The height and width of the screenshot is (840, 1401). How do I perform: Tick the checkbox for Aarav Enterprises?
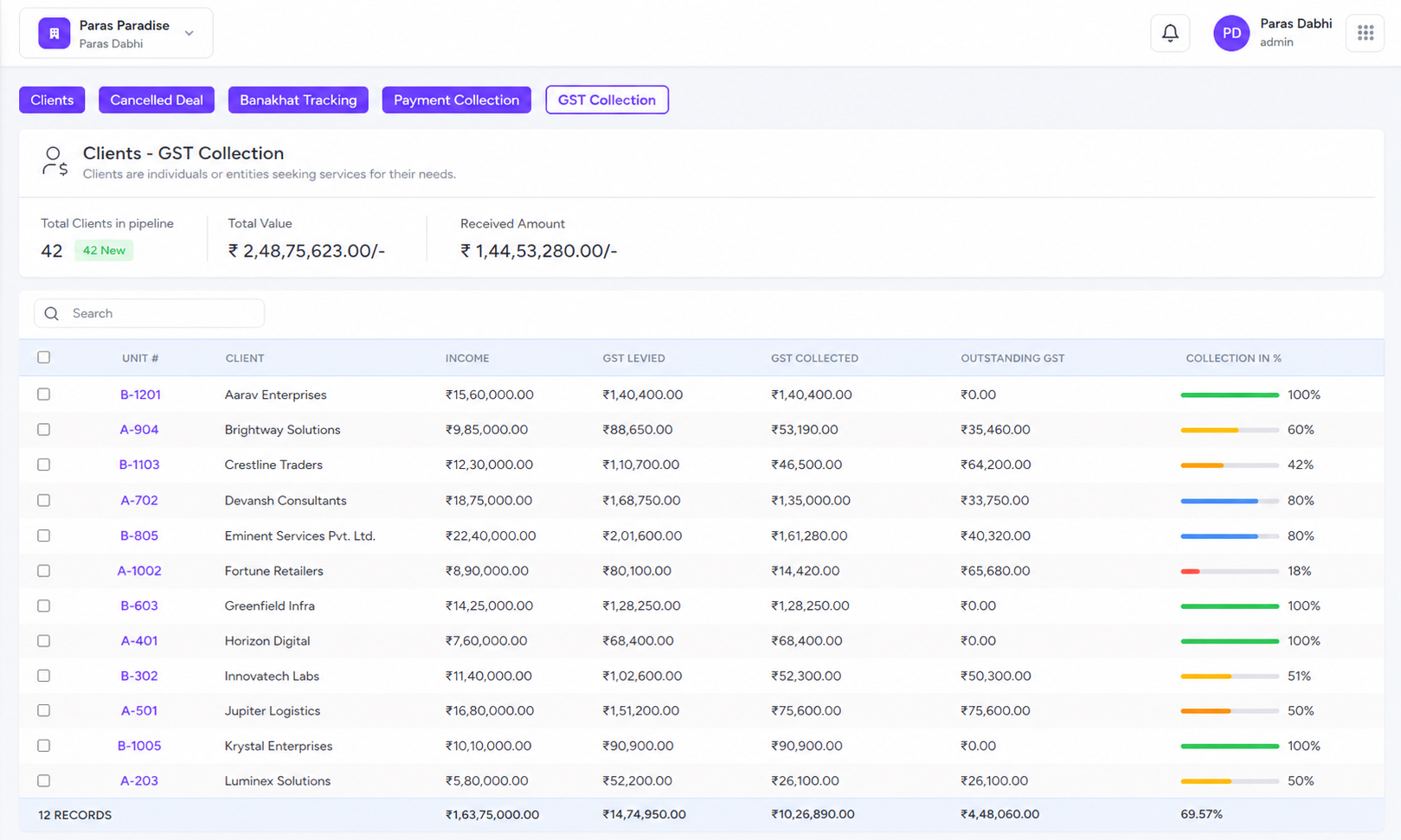point(44,394)
